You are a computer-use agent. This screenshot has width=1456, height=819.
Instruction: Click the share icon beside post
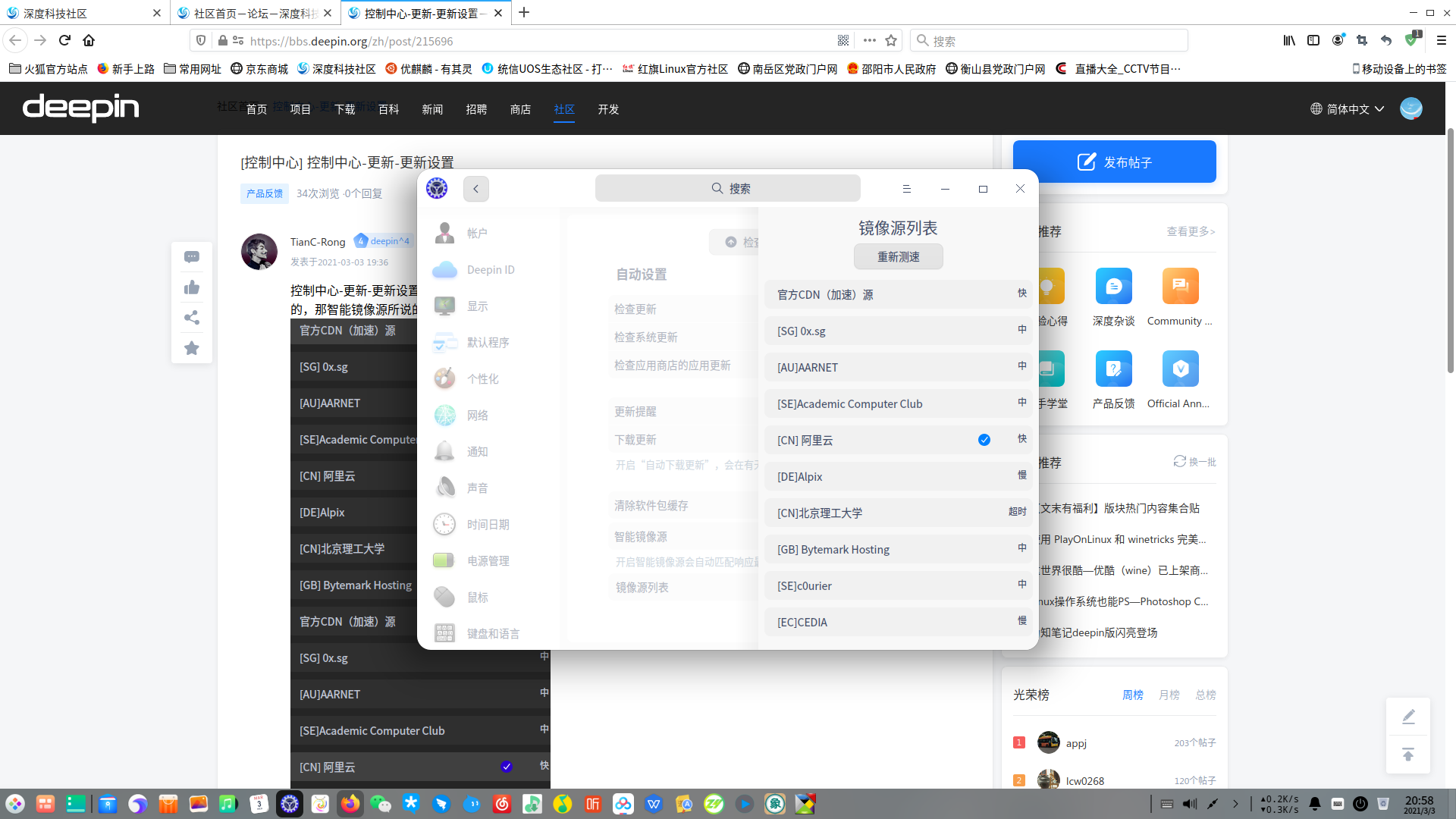192,318
